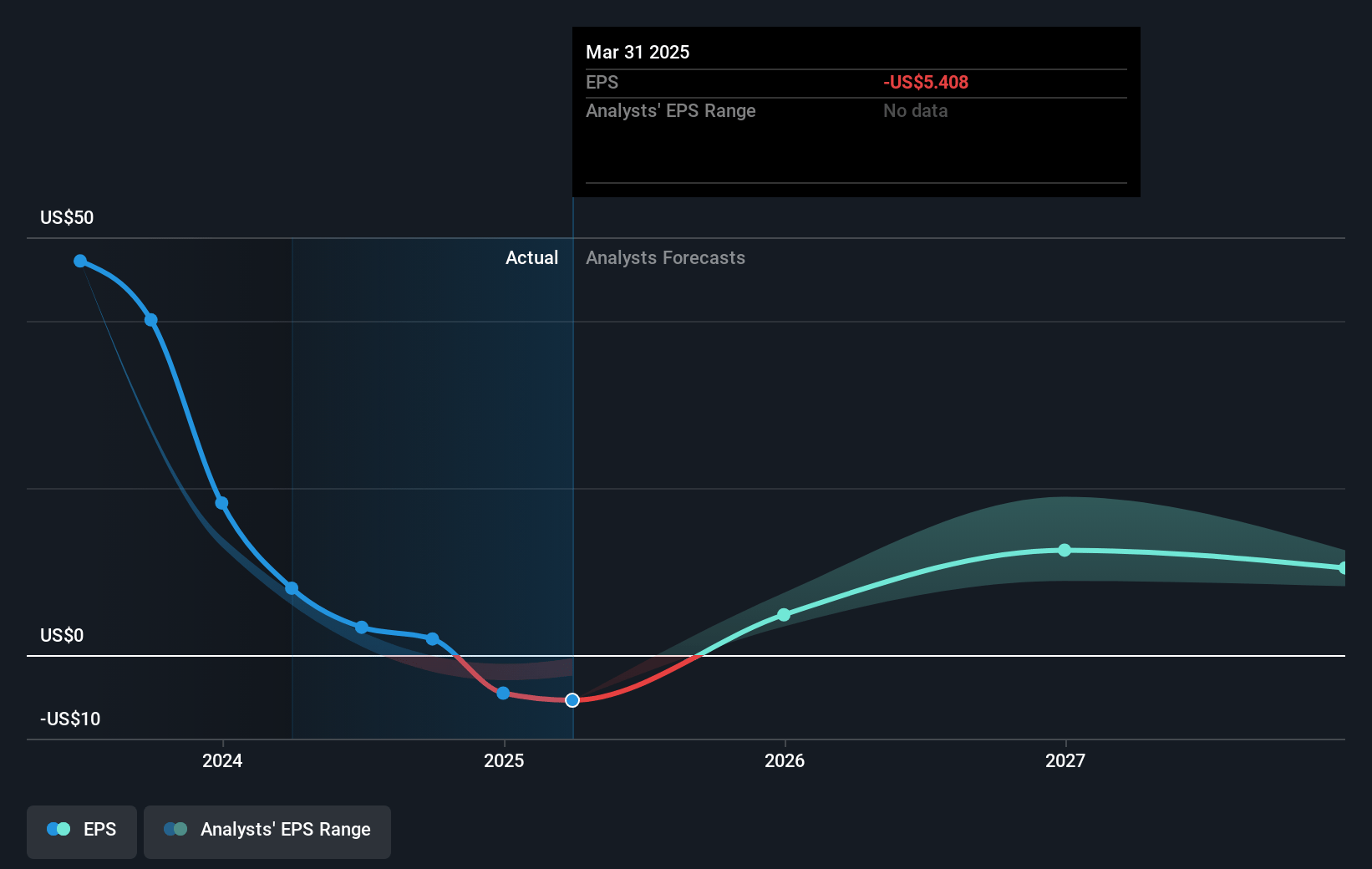Click the 2024 x-axis label

tap(222, 760)
